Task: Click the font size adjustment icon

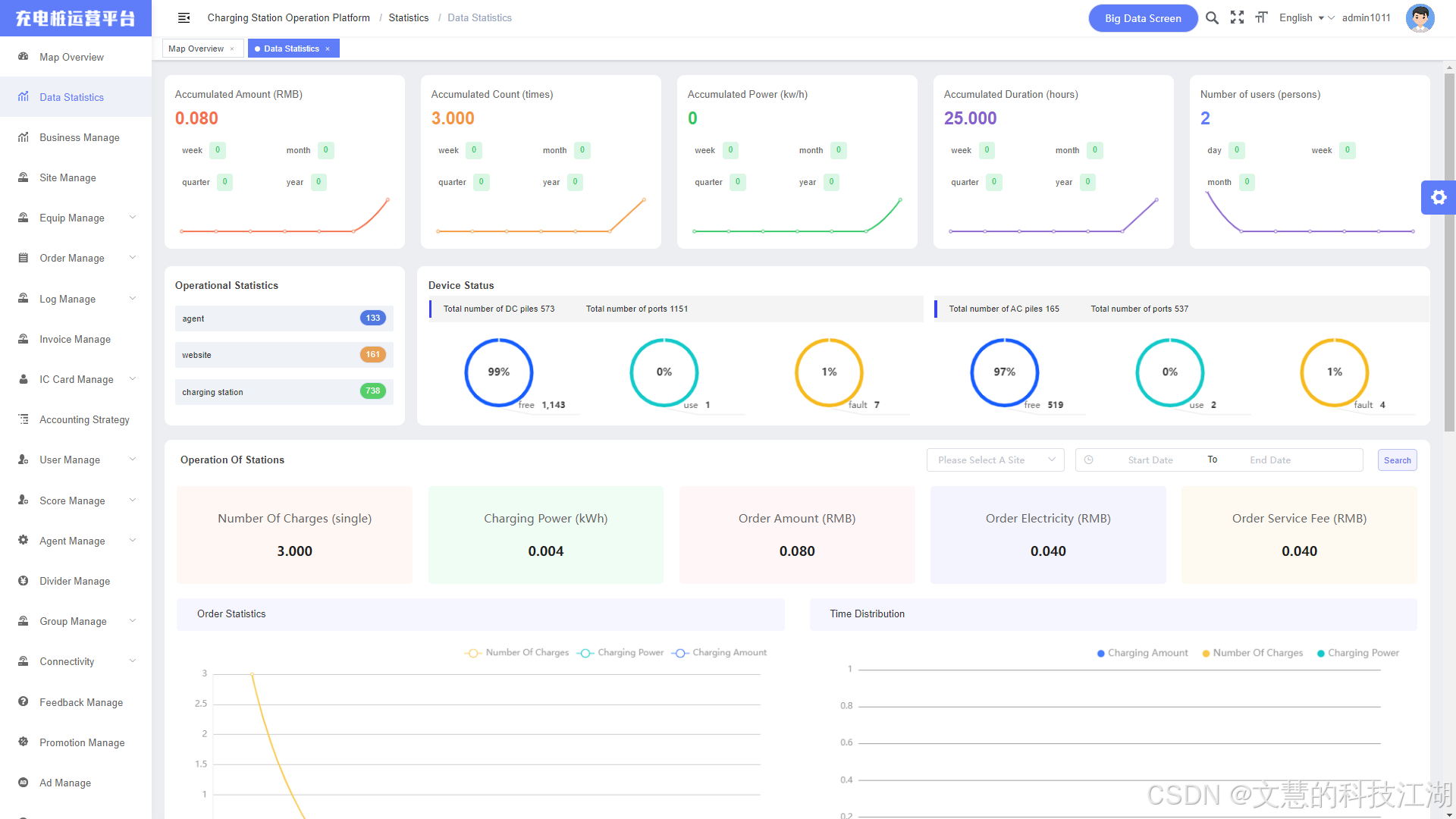Action: click(1261, 17)
